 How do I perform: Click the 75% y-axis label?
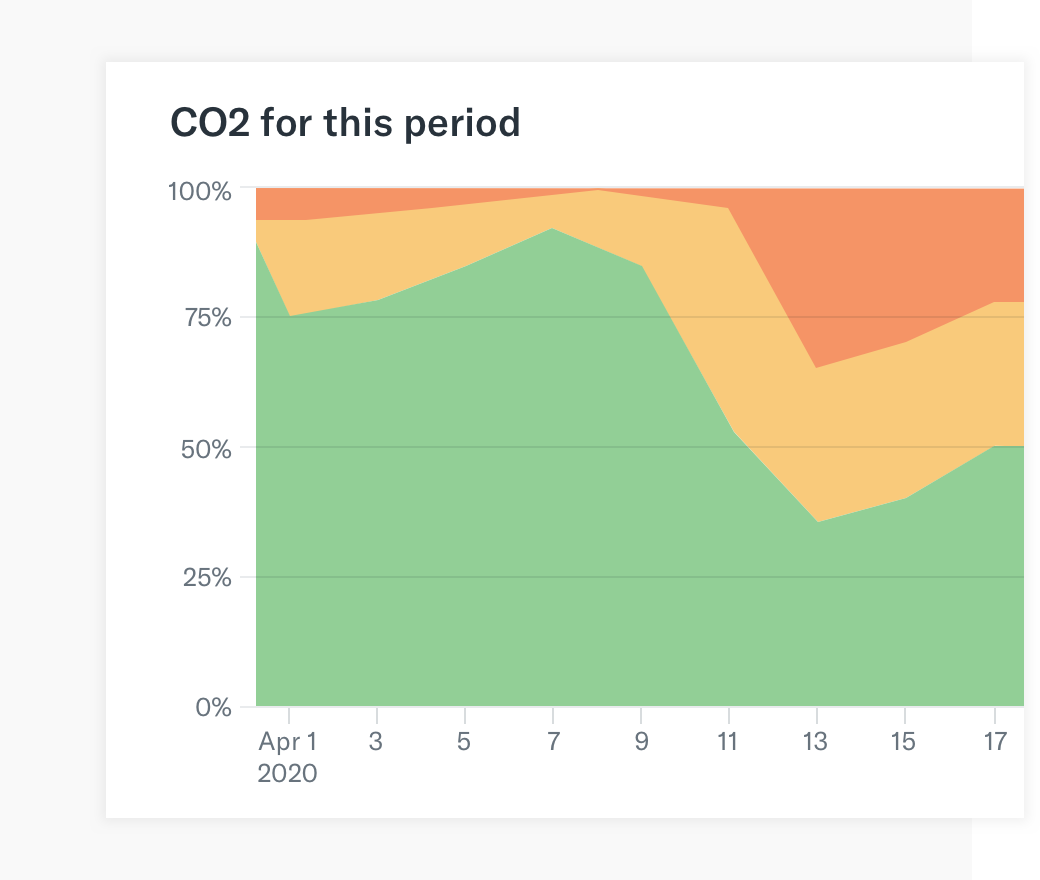(x=206, y=318)
